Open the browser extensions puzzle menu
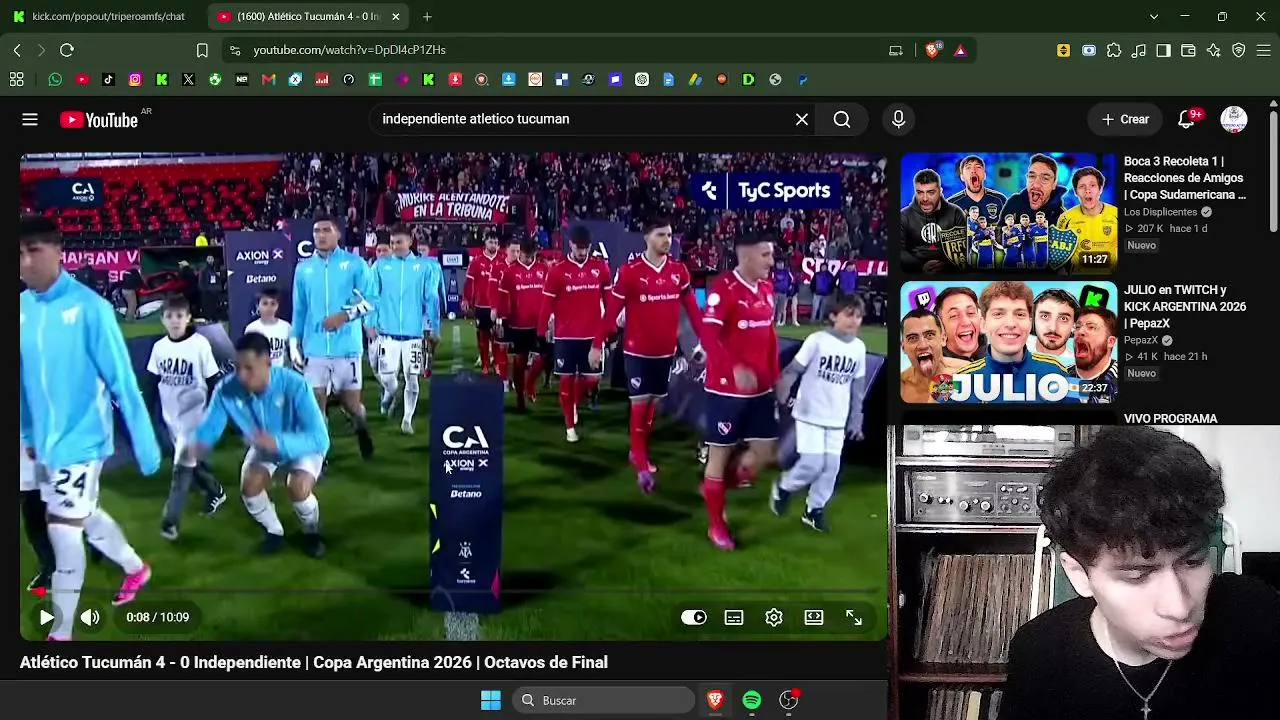 point(1114,50)
